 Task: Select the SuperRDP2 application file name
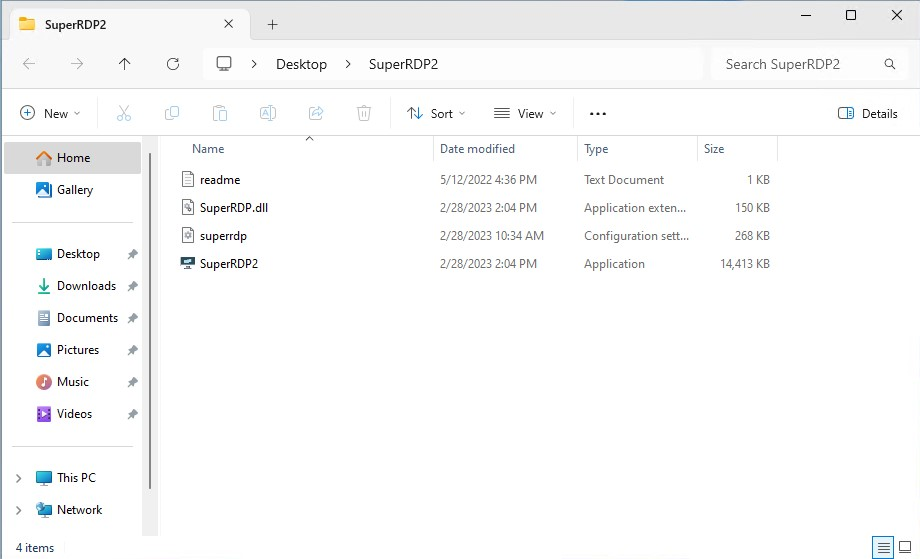point(229,264)
